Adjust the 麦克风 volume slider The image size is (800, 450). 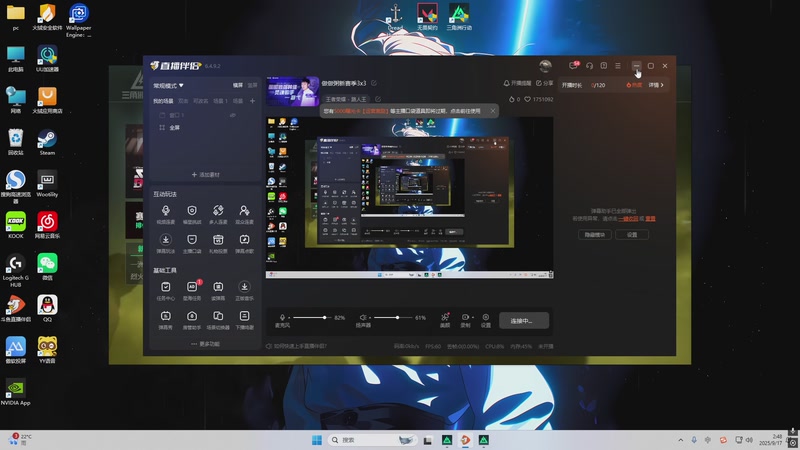click(x=310, y=317)
